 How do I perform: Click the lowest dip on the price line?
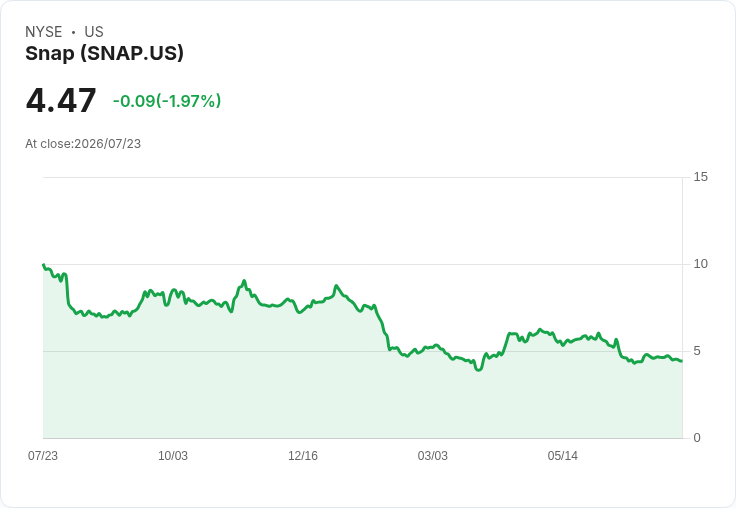coord(478,369)
